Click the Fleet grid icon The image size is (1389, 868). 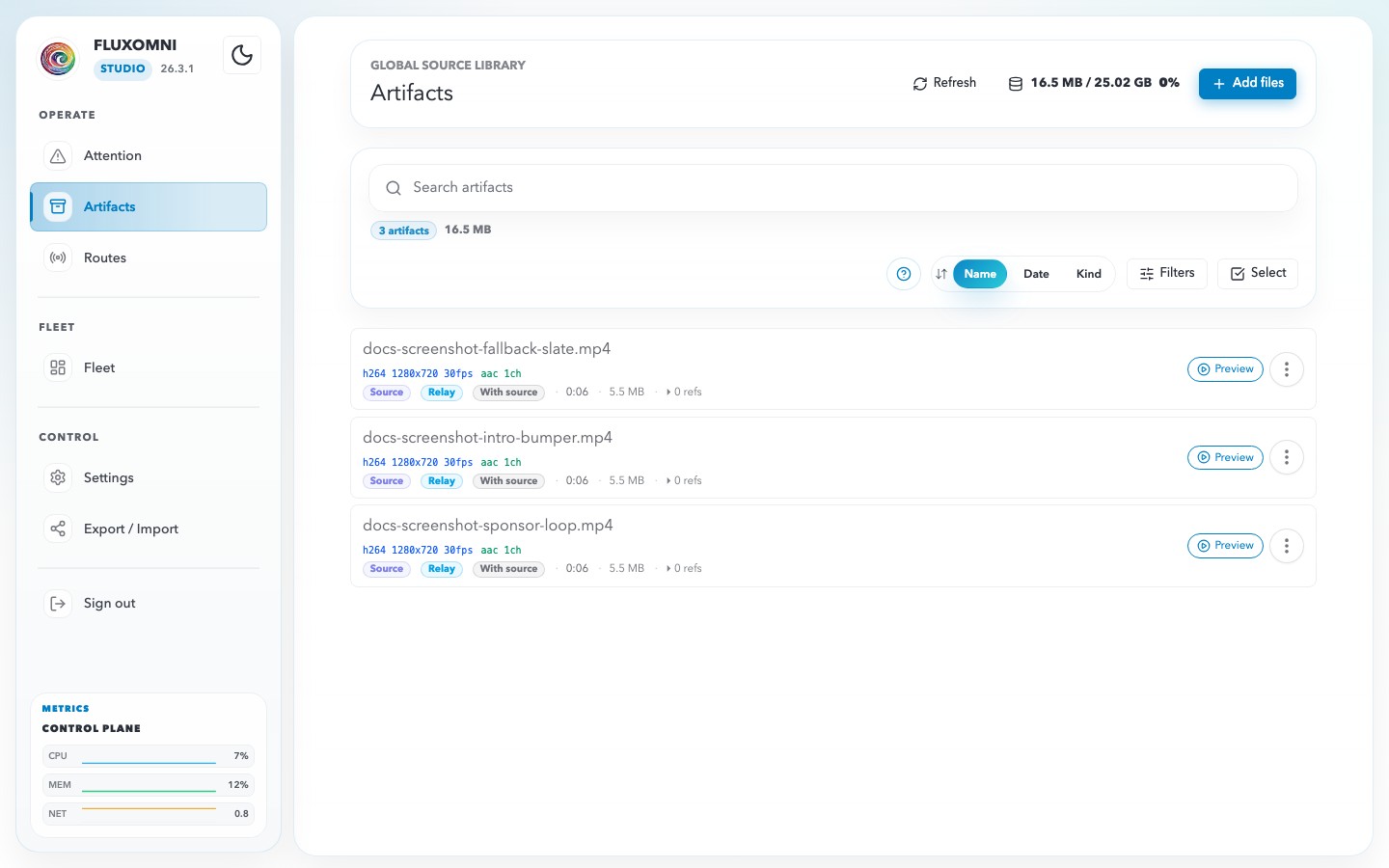click(58, 367)
